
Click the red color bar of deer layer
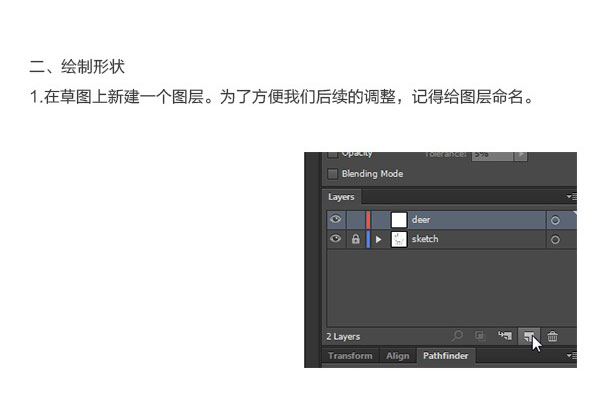point(368,220)
